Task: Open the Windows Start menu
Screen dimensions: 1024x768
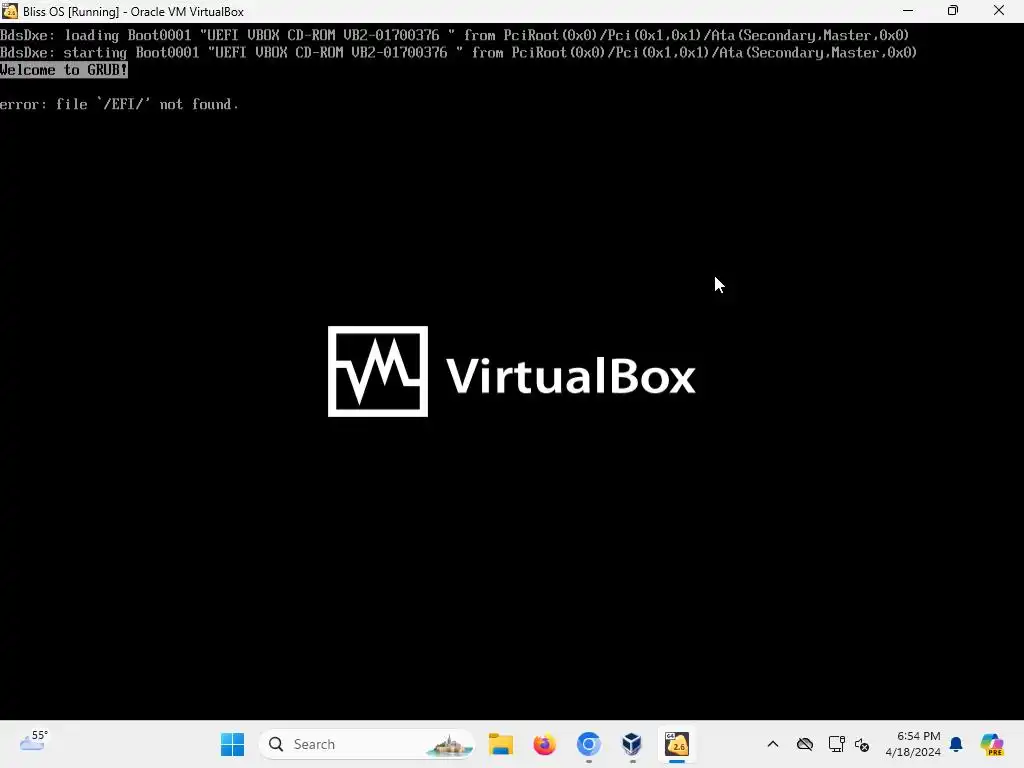Action: pyautogui.click(x=232, y=744)
